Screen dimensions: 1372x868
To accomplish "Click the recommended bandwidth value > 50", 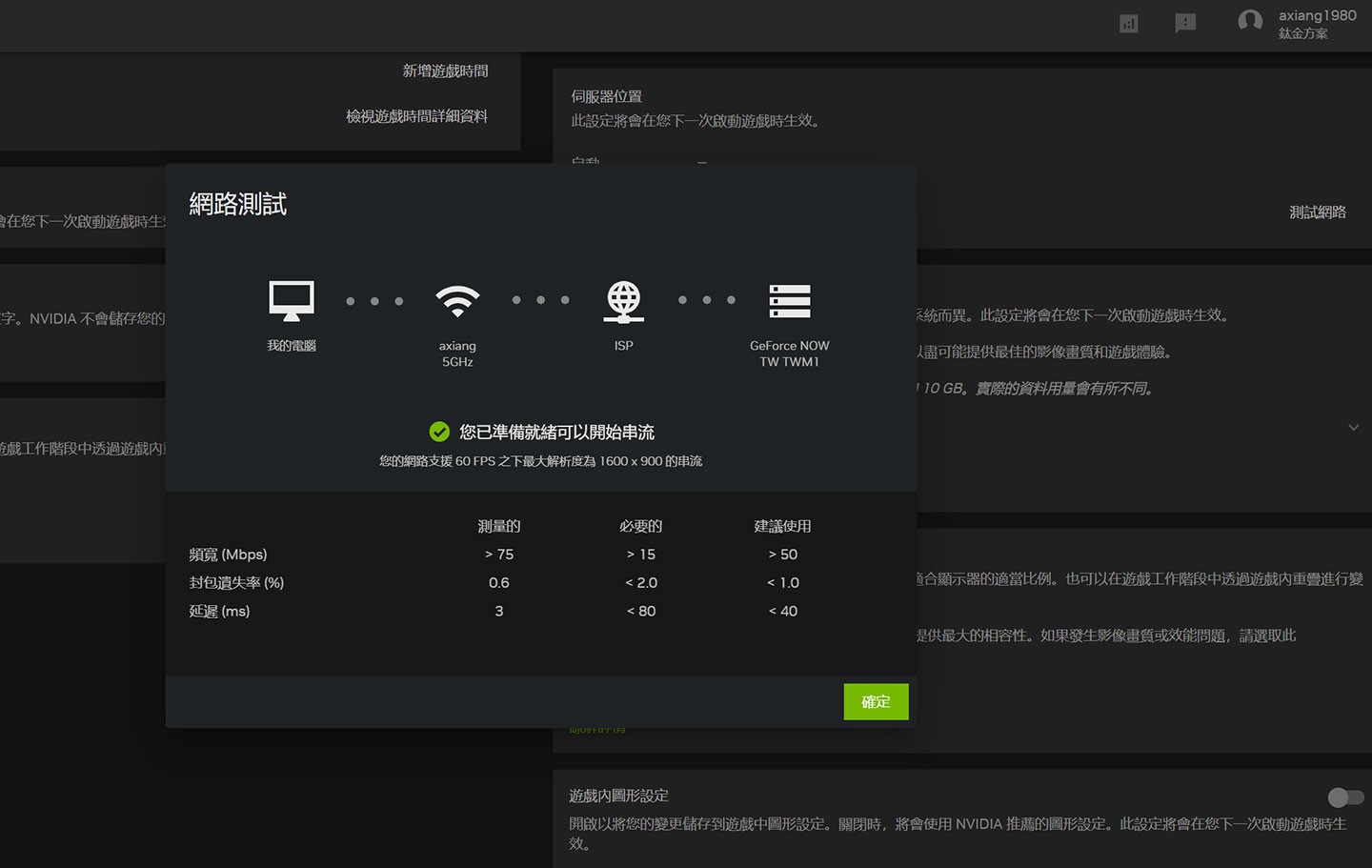I will [783, 555].
